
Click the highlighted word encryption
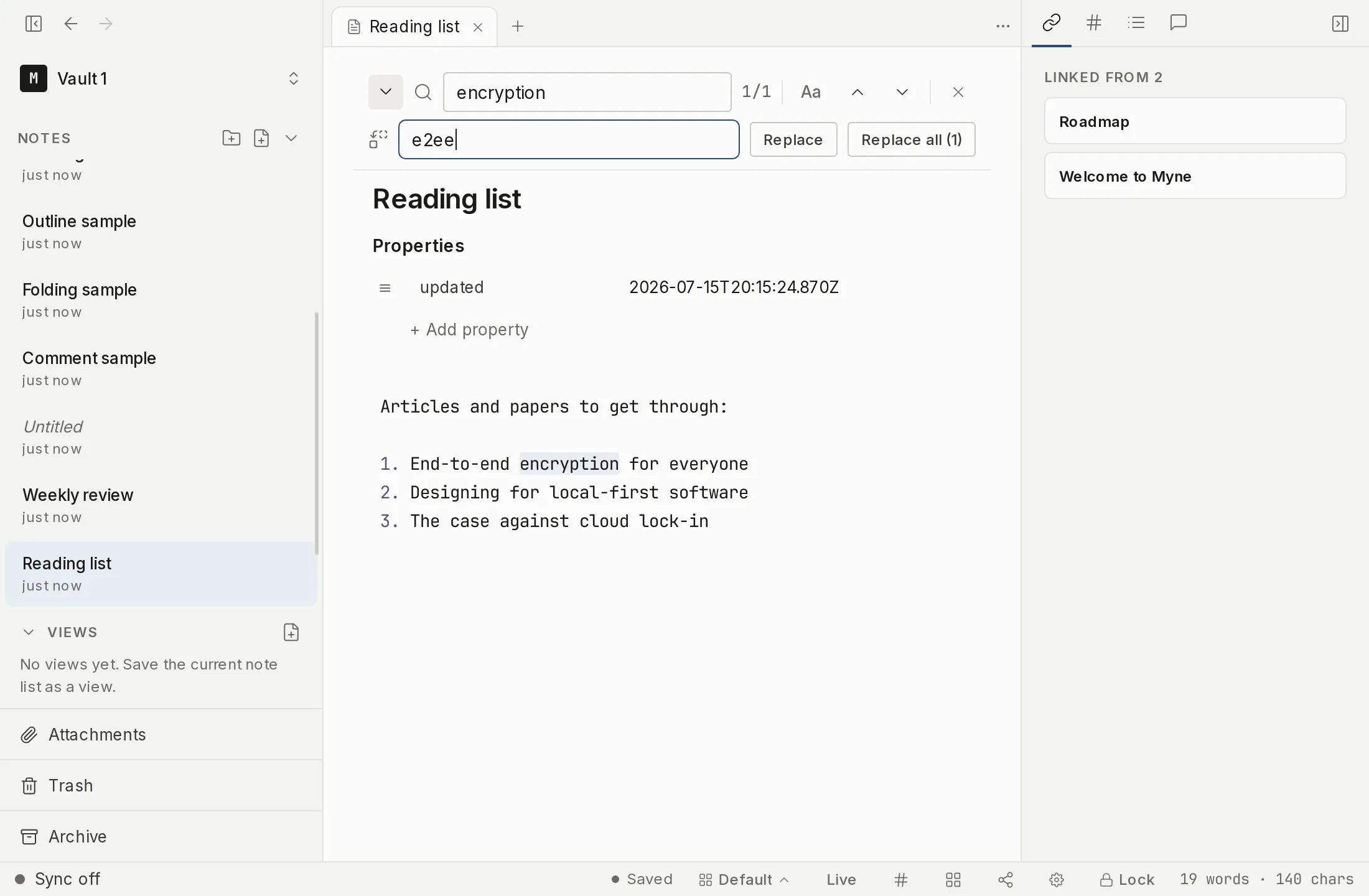coord(569,464)
